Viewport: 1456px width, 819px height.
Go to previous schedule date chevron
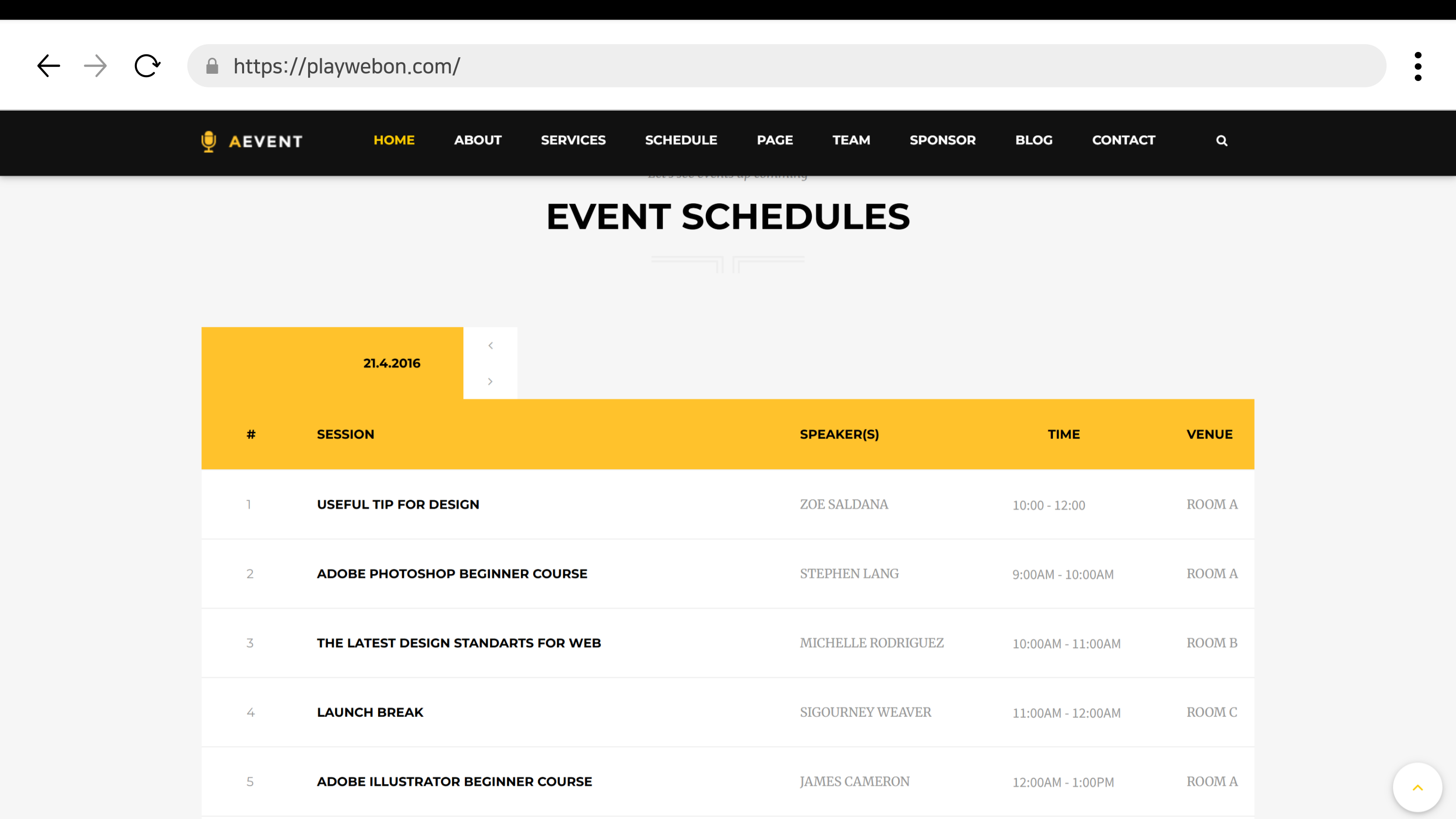(490, 345)
